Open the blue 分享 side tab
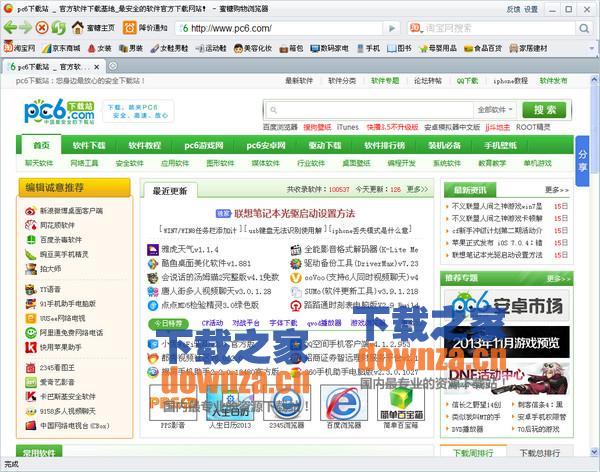This screenshot has width=600, height=472. [582, 161]
